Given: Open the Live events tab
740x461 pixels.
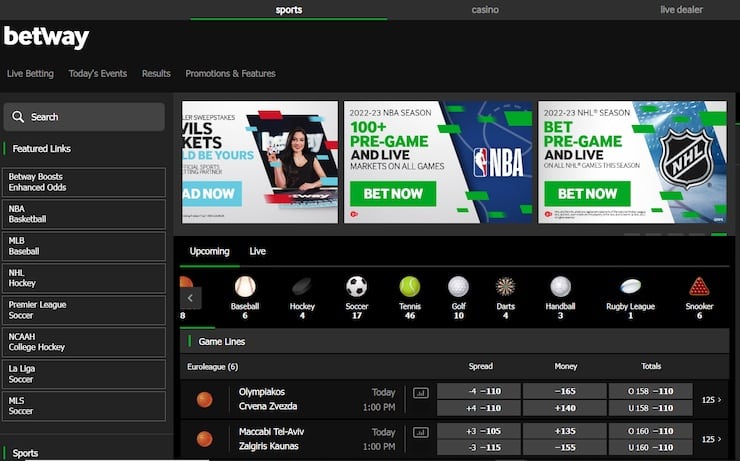Looking at the screenshot, I should (x=258, y=251).
